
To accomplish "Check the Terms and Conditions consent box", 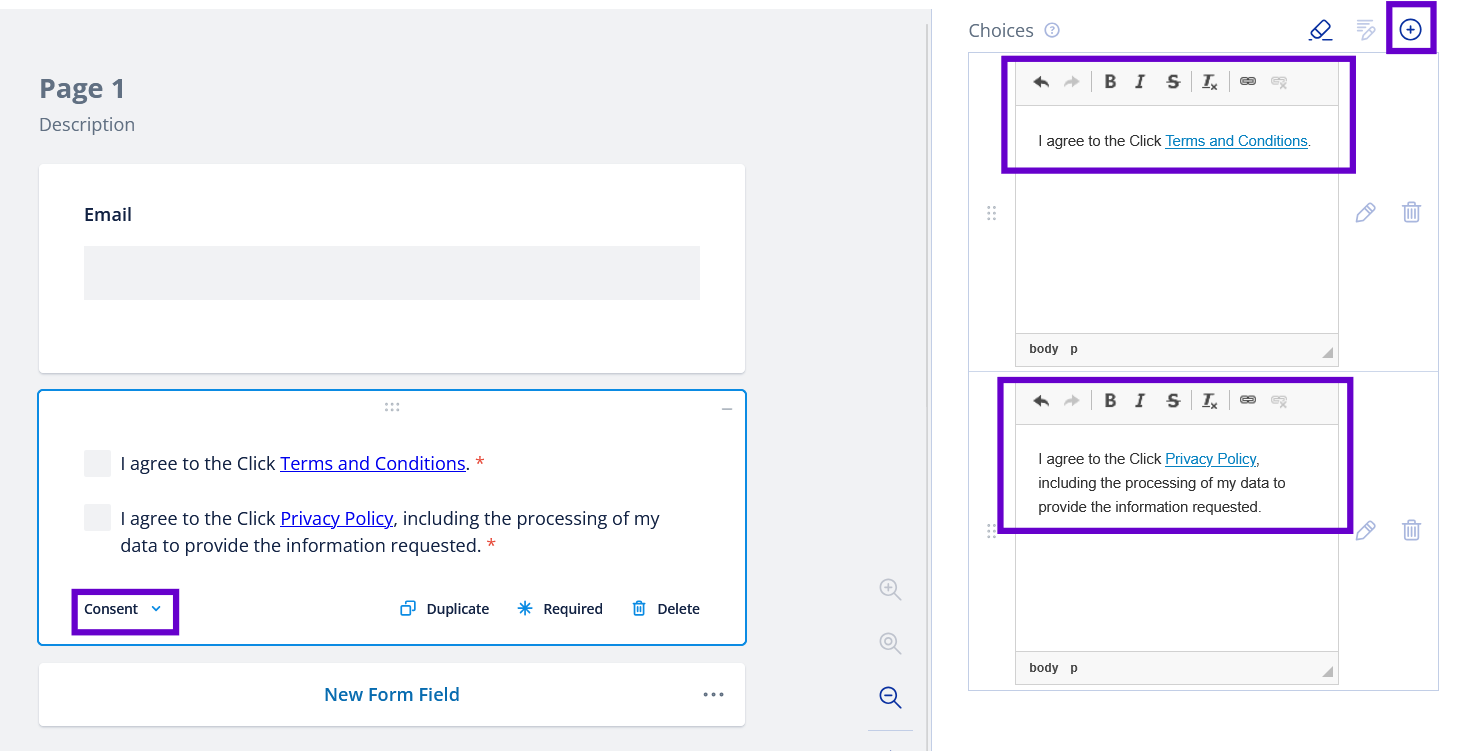I will [97, 463].
